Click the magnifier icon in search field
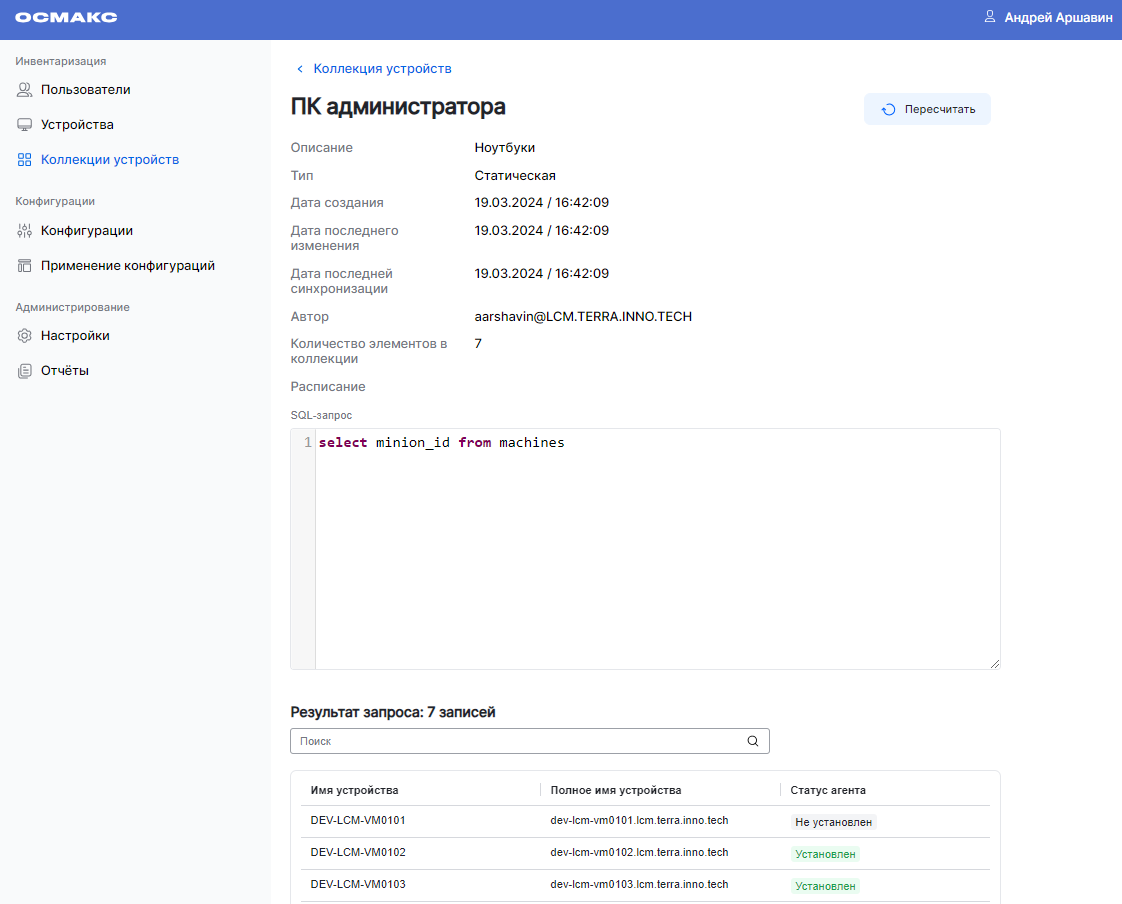Image resolution: width=1122 pixels, height=904 pixels. [x=753, y=741]
